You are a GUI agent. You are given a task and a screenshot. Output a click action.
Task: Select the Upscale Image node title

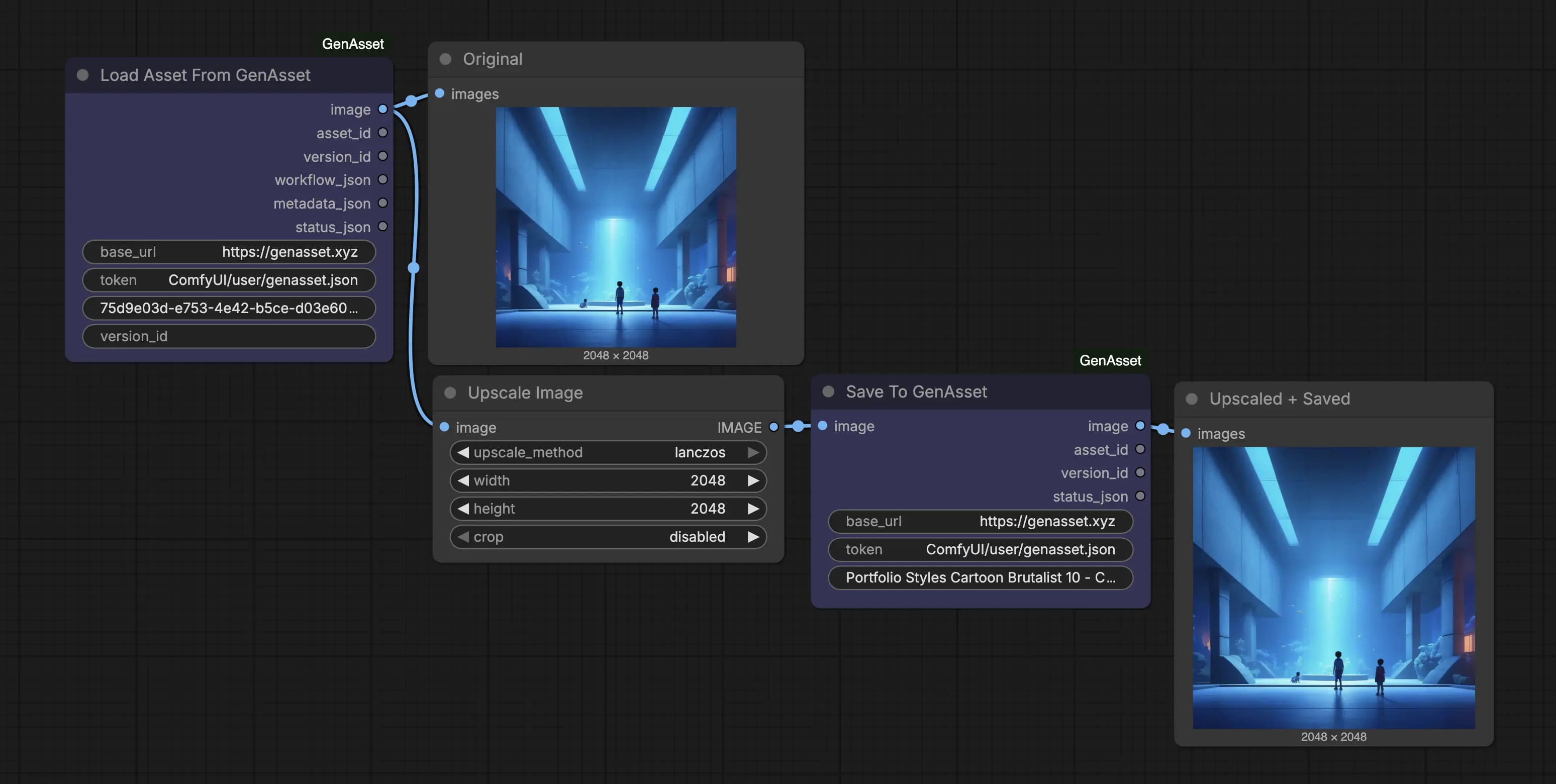point(525,393)
